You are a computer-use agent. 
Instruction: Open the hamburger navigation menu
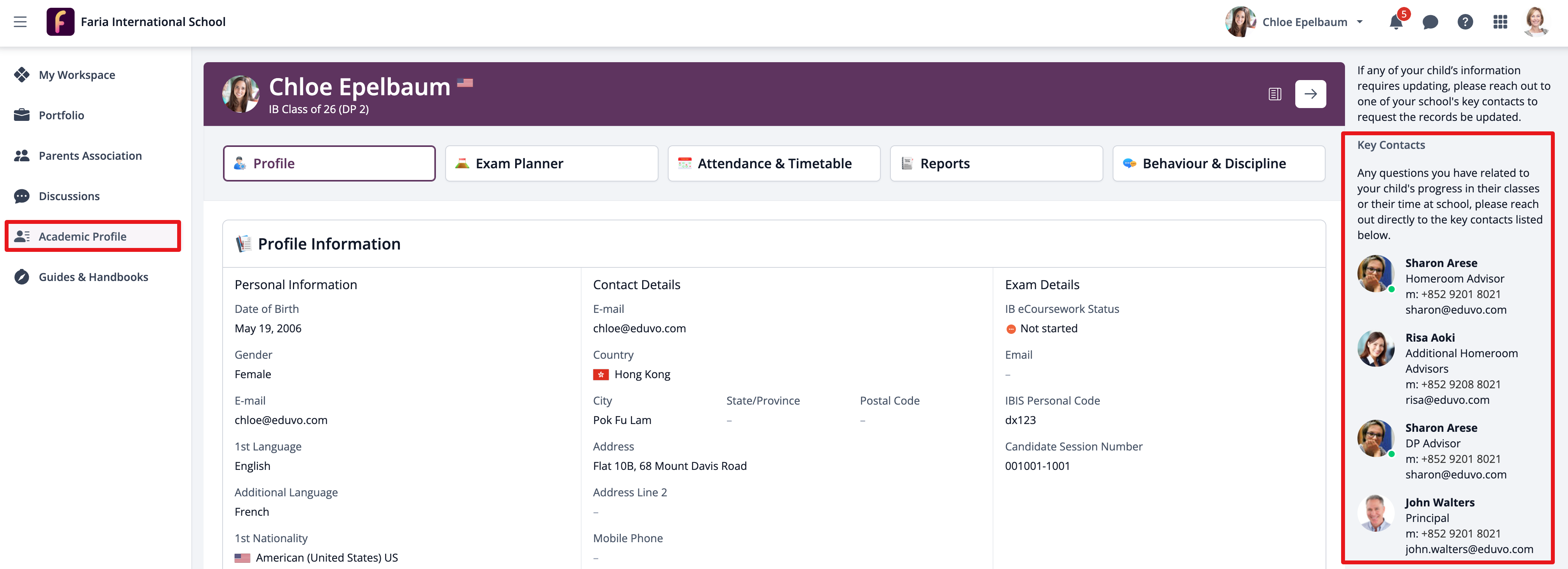pyautogui.click(x=20, y=22)
